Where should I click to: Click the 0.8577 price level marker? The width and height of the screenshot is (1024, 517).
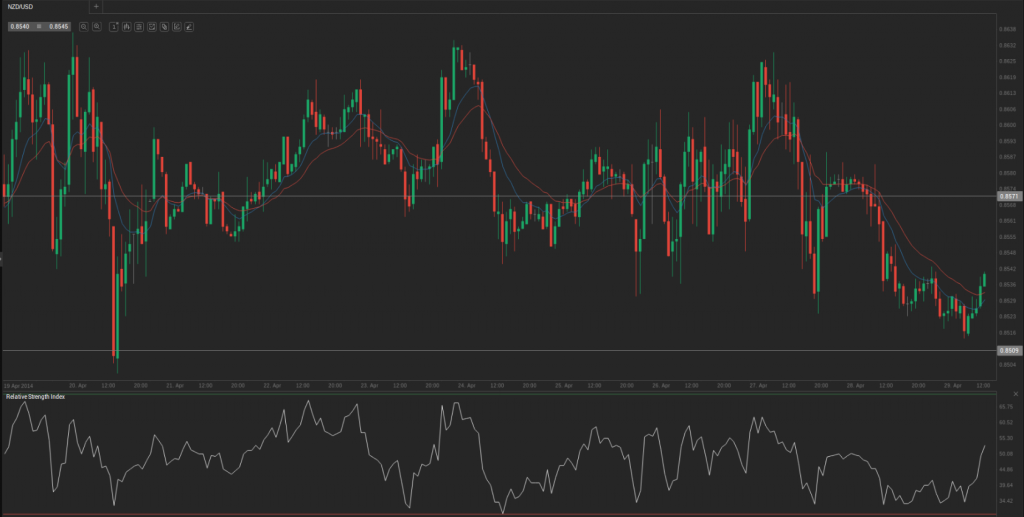[x=1008, y=197]
